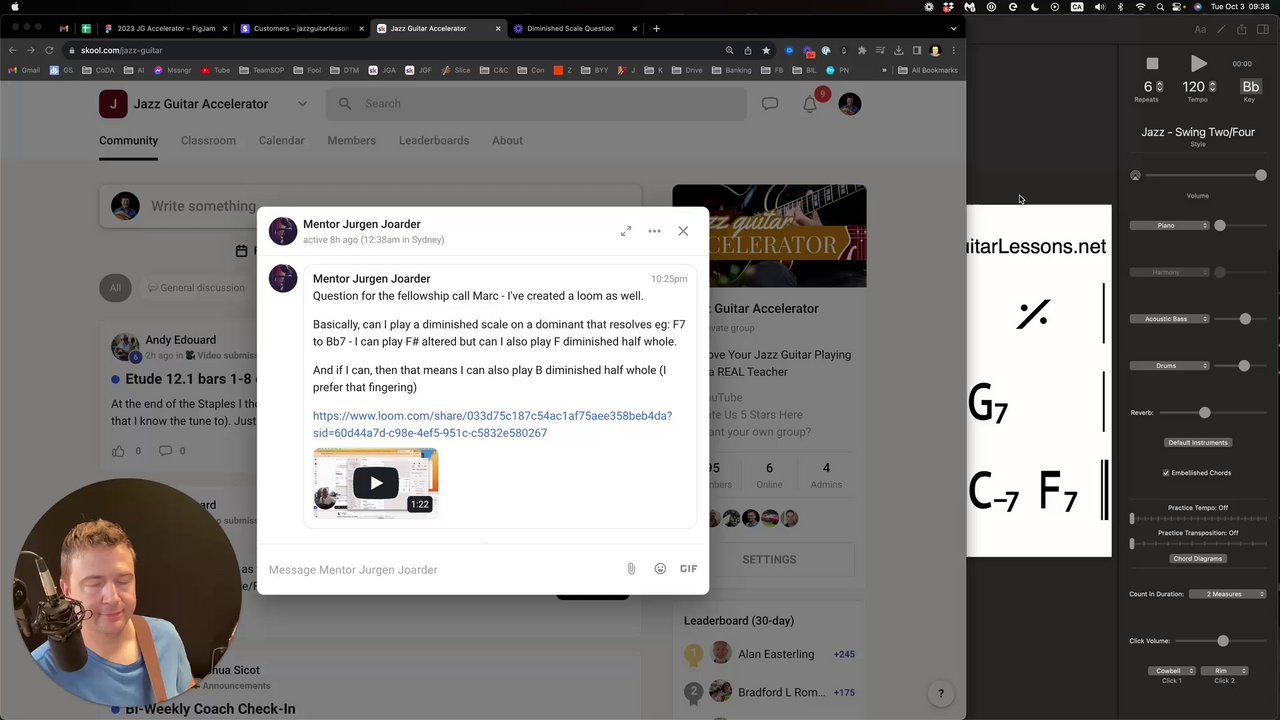1280x720 pixels.
Task: Open the Chord Diagrams button
Action: click(x=1197, y=559)
